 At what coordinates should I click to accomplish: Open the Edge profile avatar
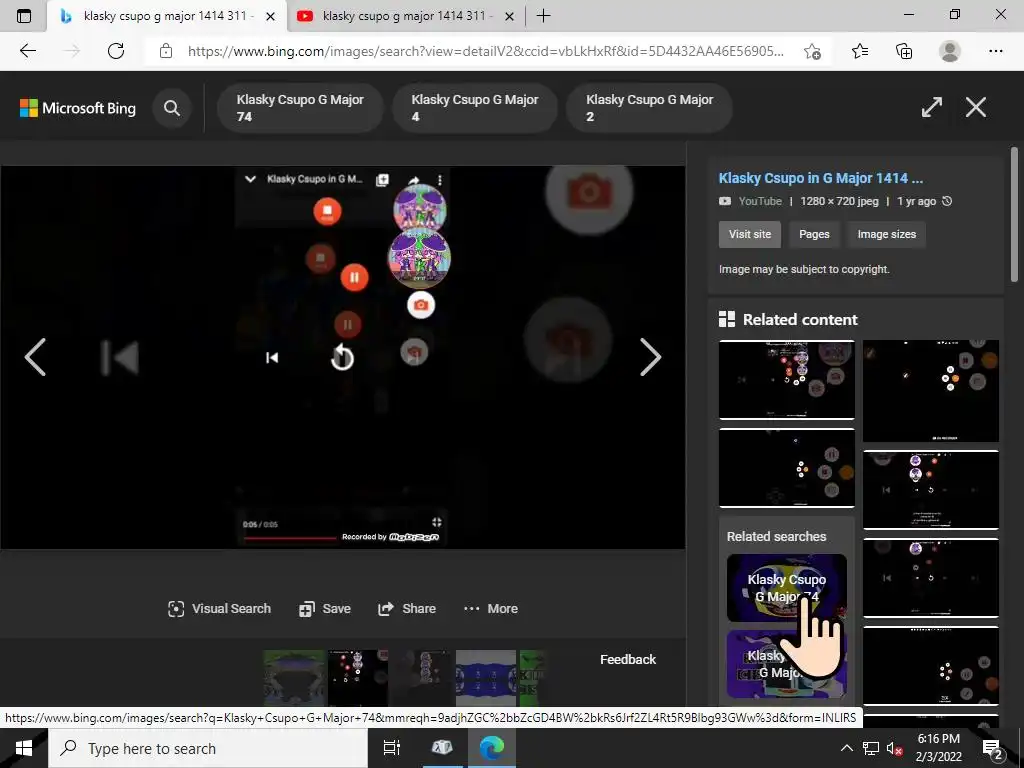pos(950,51)
